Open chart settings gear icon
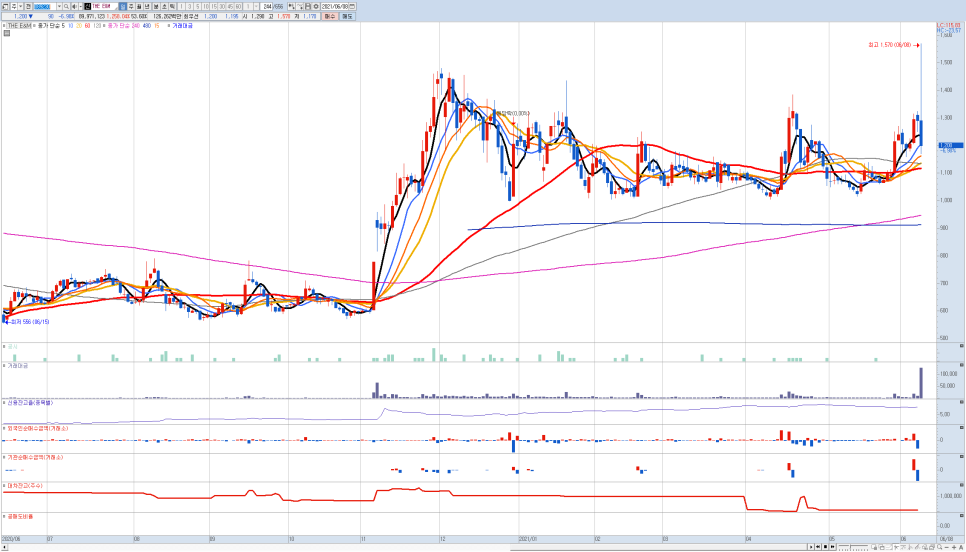 coord(316,6)
